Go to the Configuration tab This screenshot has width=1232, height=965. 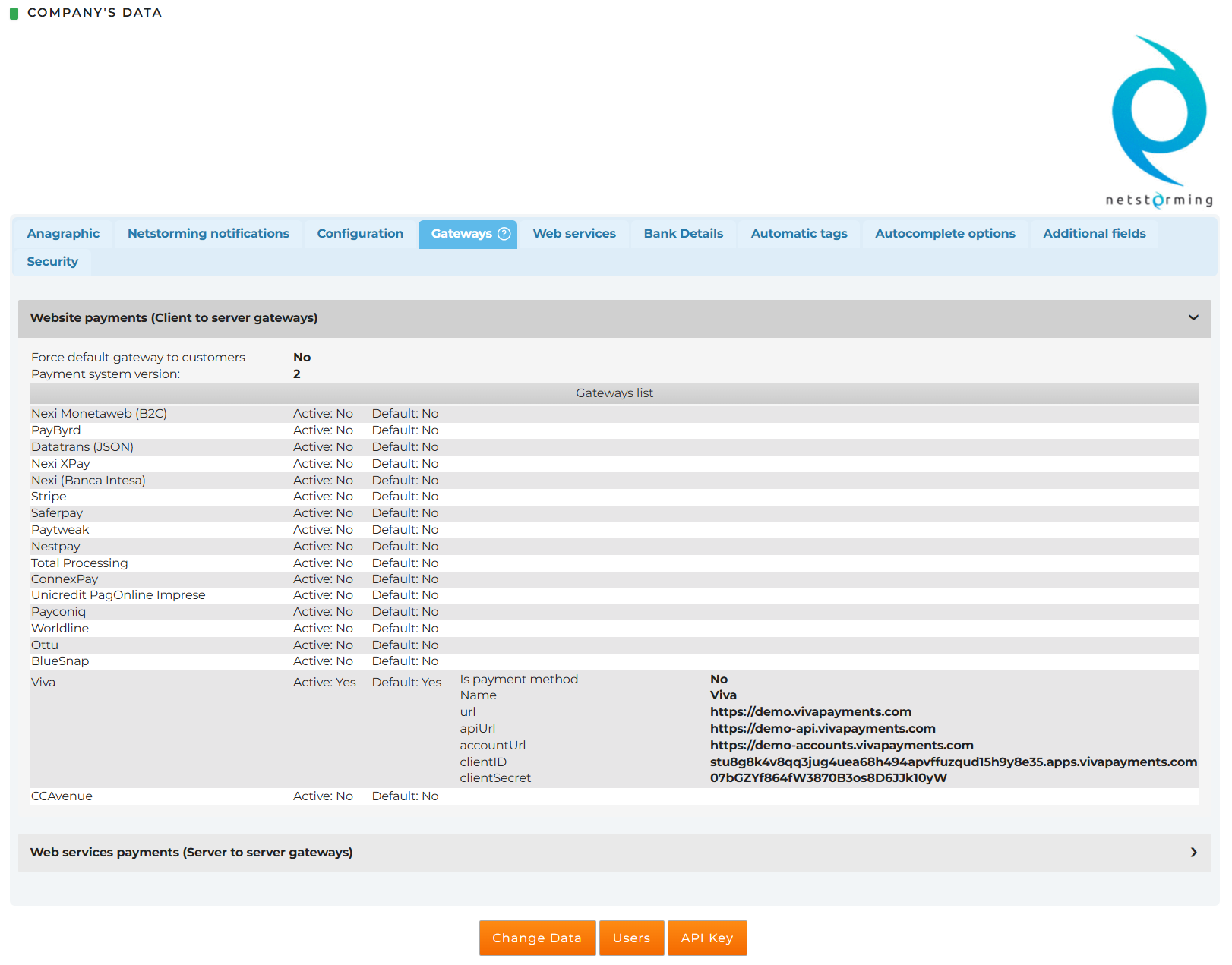[360, 234]
